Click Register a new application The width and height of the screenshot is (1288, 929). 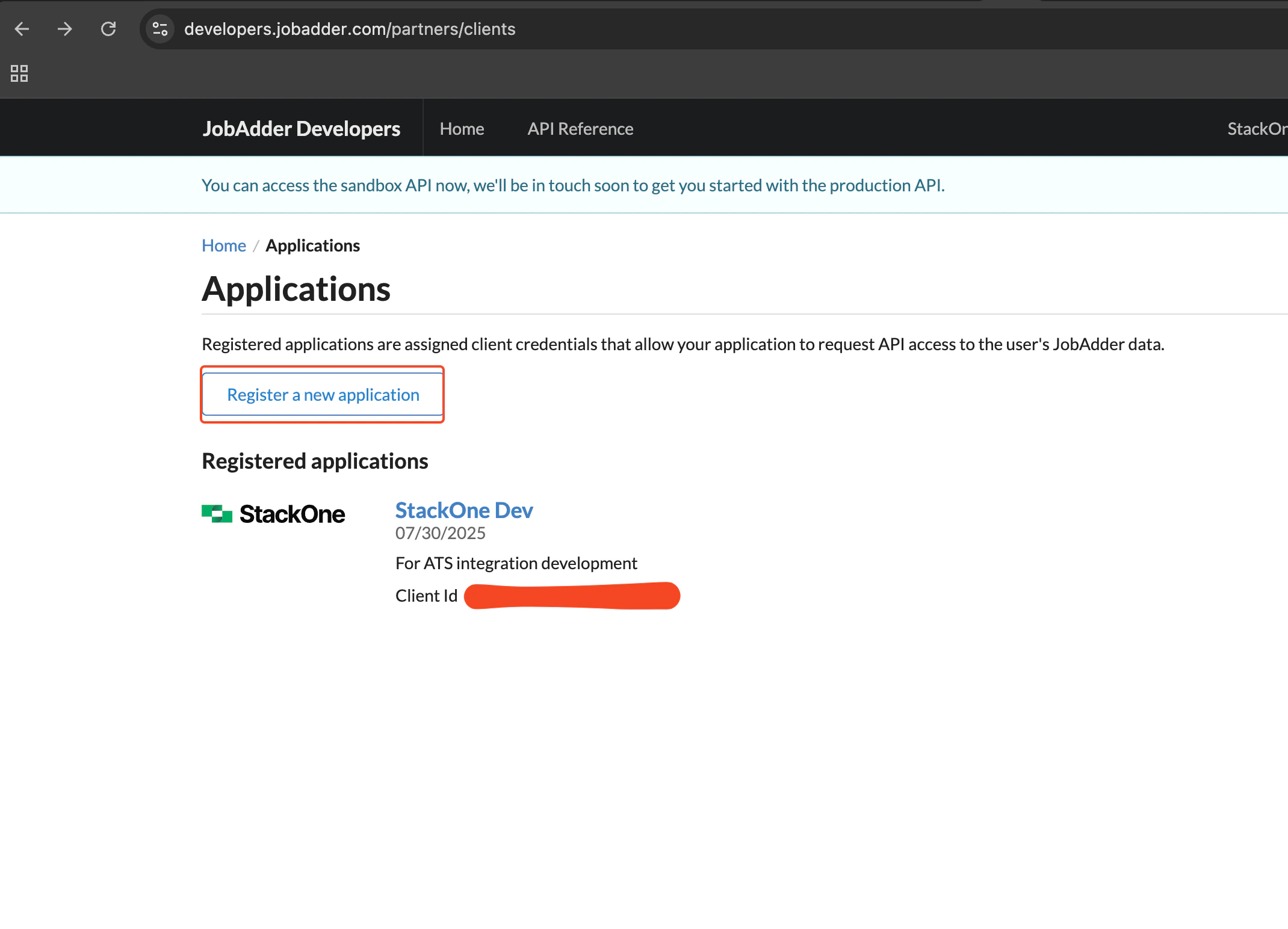click(x=323, y=394)
